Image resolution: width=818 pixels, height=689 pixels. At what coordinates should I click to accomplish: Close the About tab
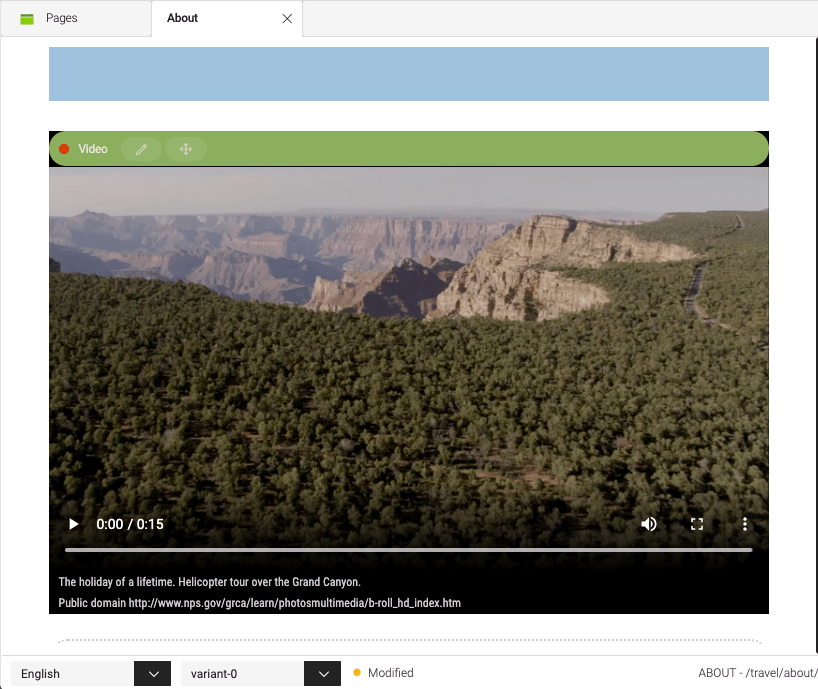pyautogui.click(x=287, y=17)
